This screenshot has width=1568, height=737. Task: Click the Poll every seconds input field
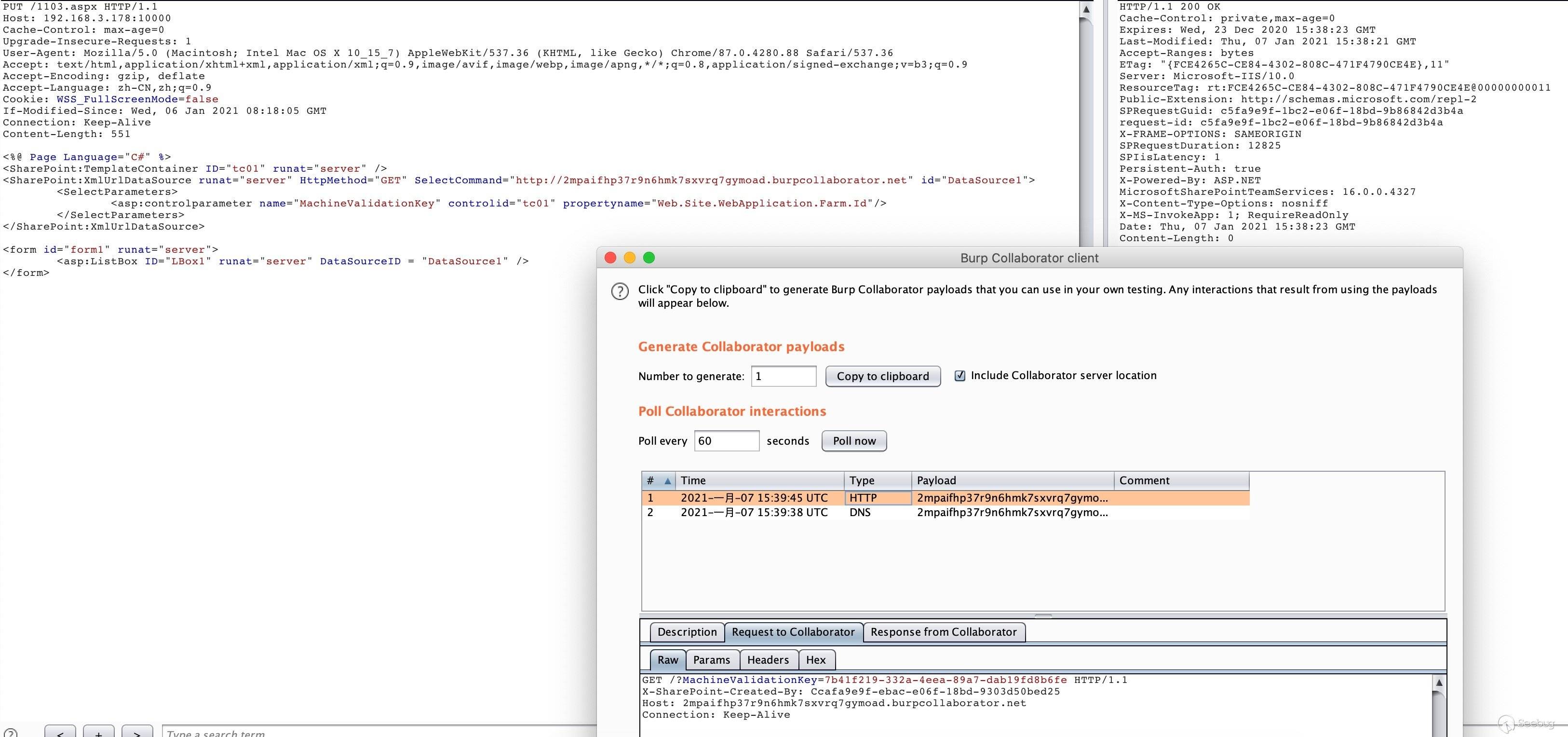[726, 440]
